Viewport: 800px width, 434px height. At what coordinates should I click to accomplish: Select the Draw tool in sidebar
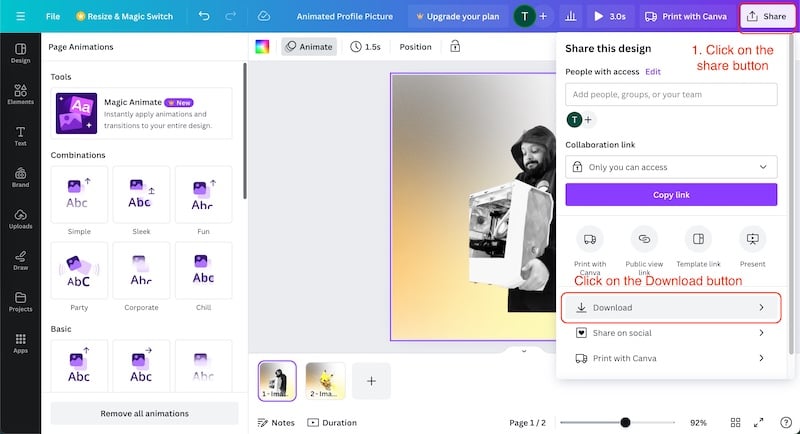coord(20,260)
